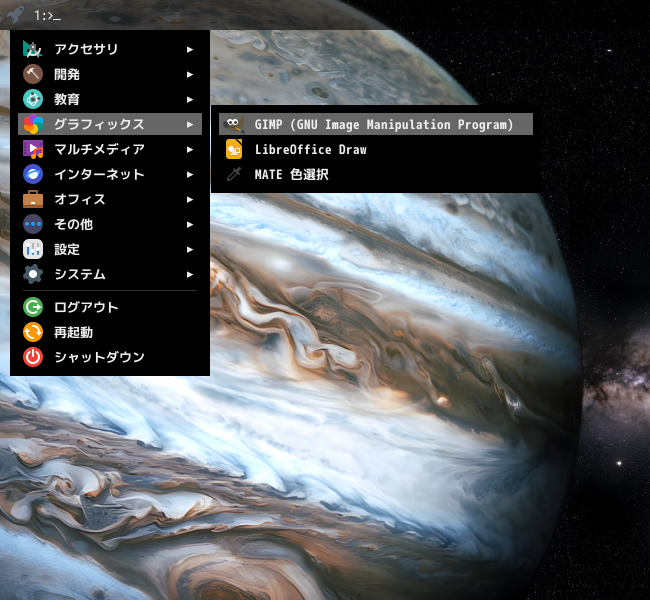The width and height of the screenshot is (650, 600).
Task: Click the MATE 色選択 eyedropper icon
Action: pyautogui.click(x=234, y=174)
